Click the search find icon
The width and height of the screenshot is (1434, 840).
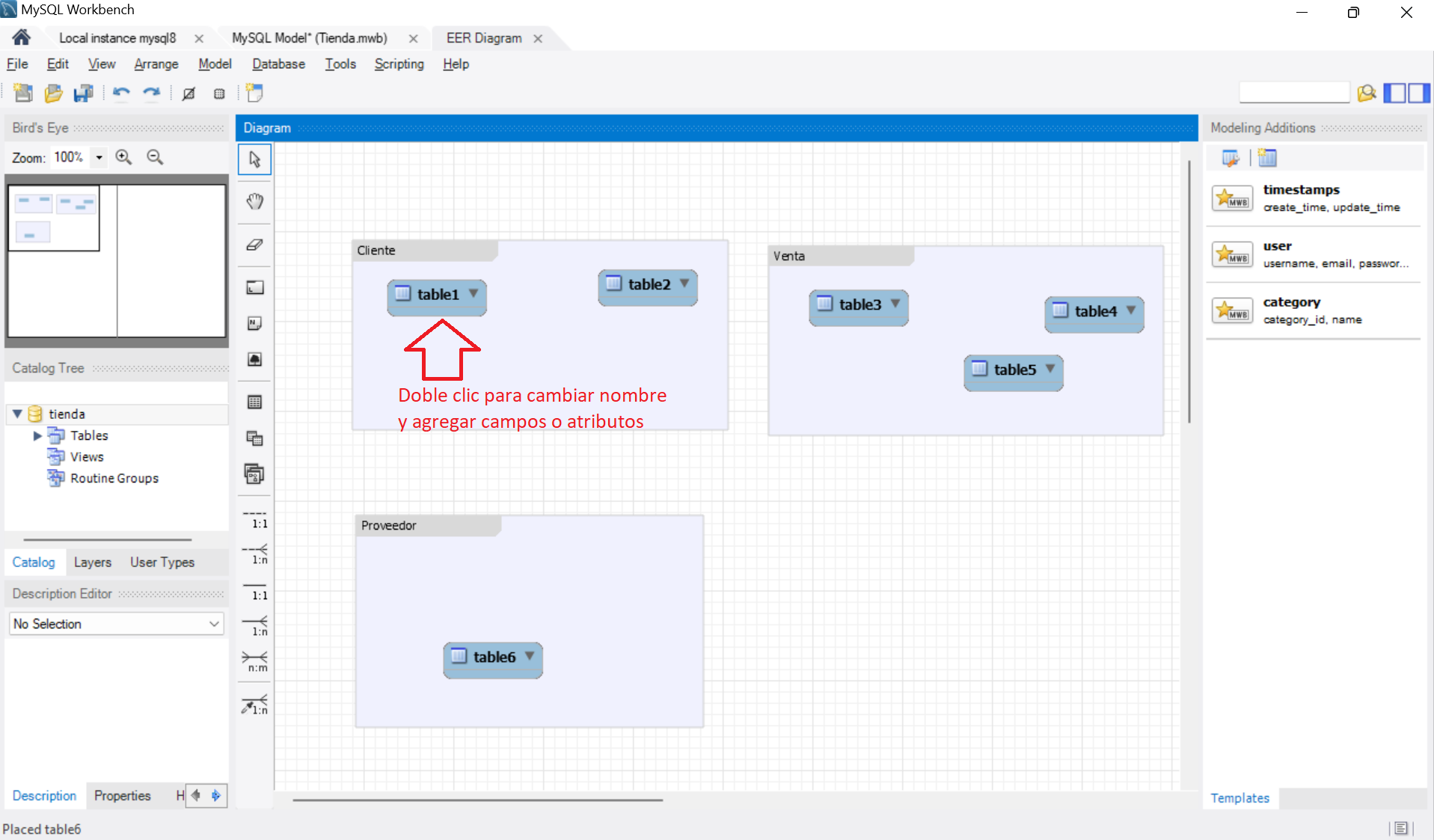pos(1367,93)
